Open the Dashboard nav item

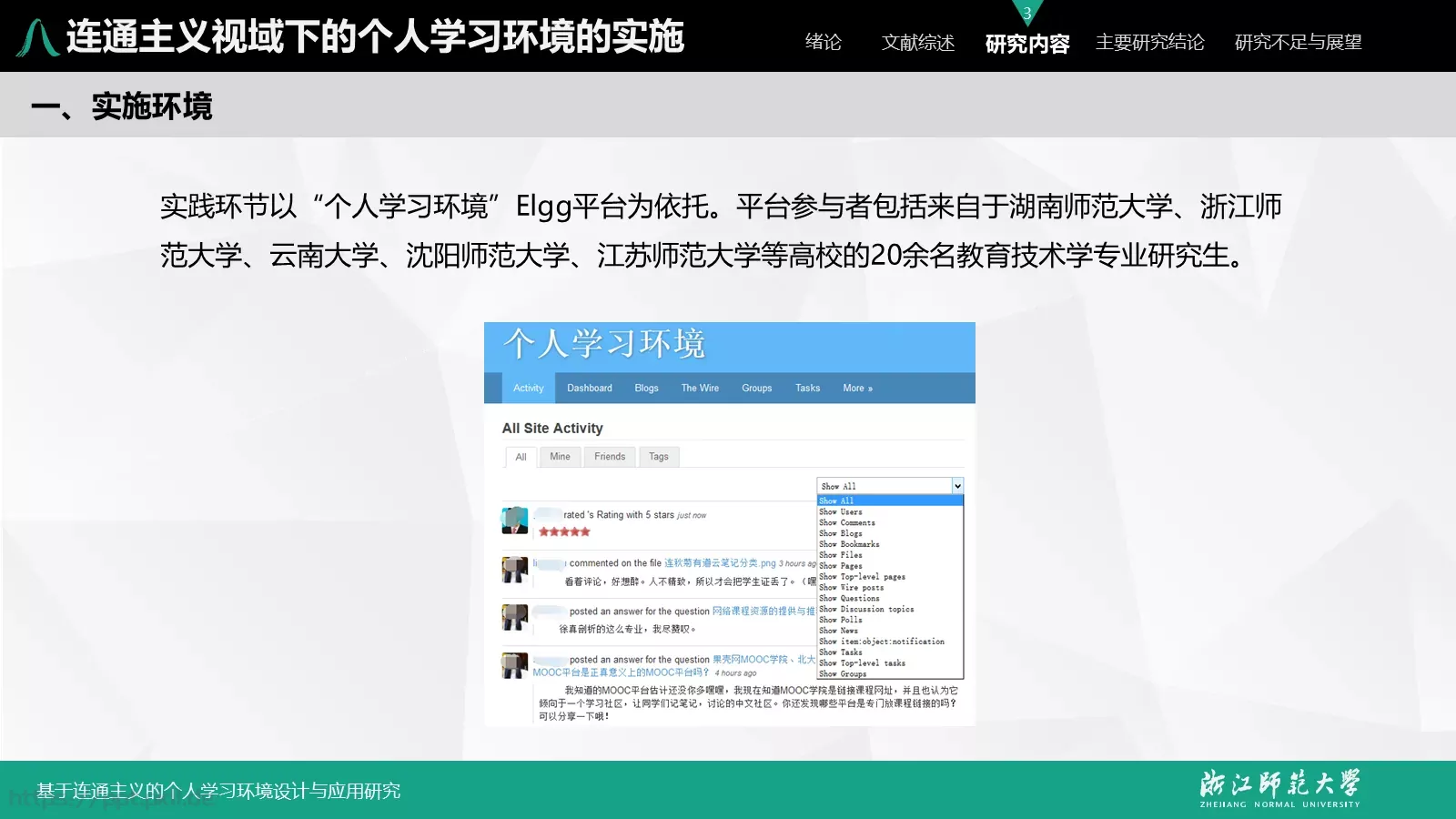[590, 388]
